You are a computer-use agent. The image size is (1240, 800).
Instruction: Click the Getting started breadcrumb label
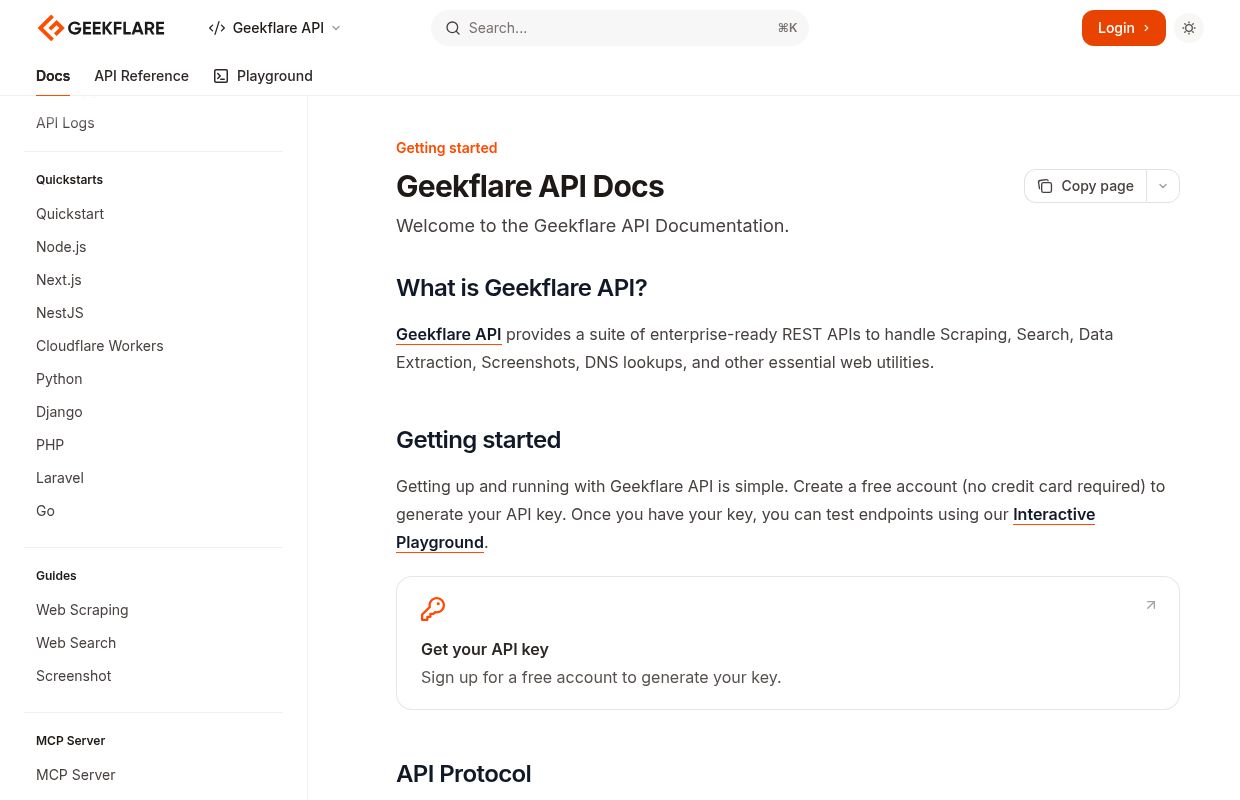pos(447,148)
